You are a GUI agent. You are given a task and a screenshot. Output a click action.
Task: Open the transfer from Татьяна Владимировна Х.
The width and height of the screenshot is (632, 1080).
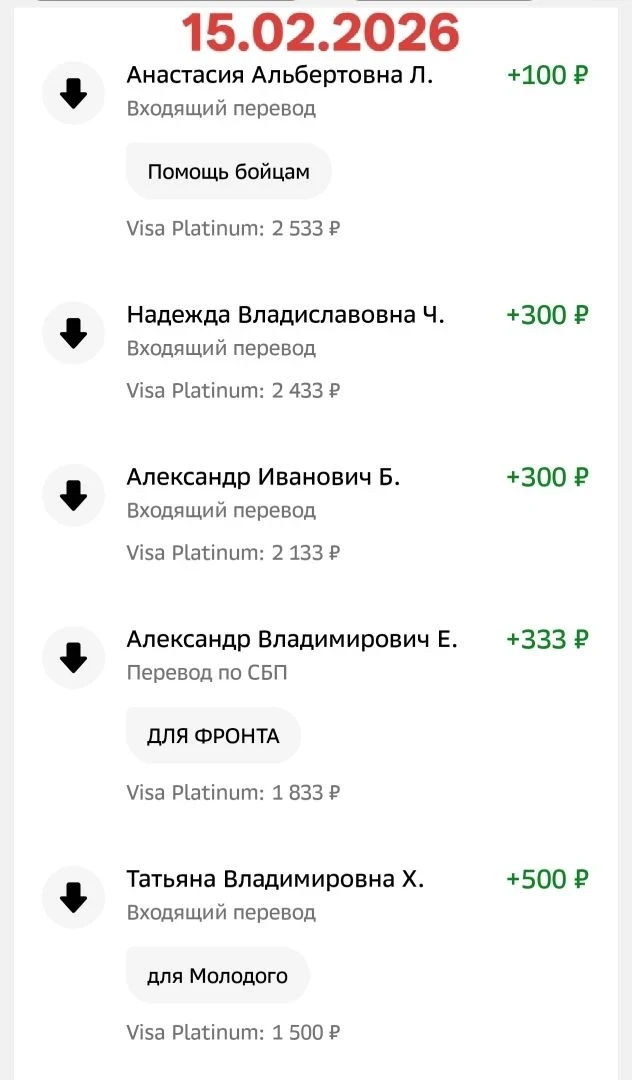pyautogui.click(x=275, y=879)
